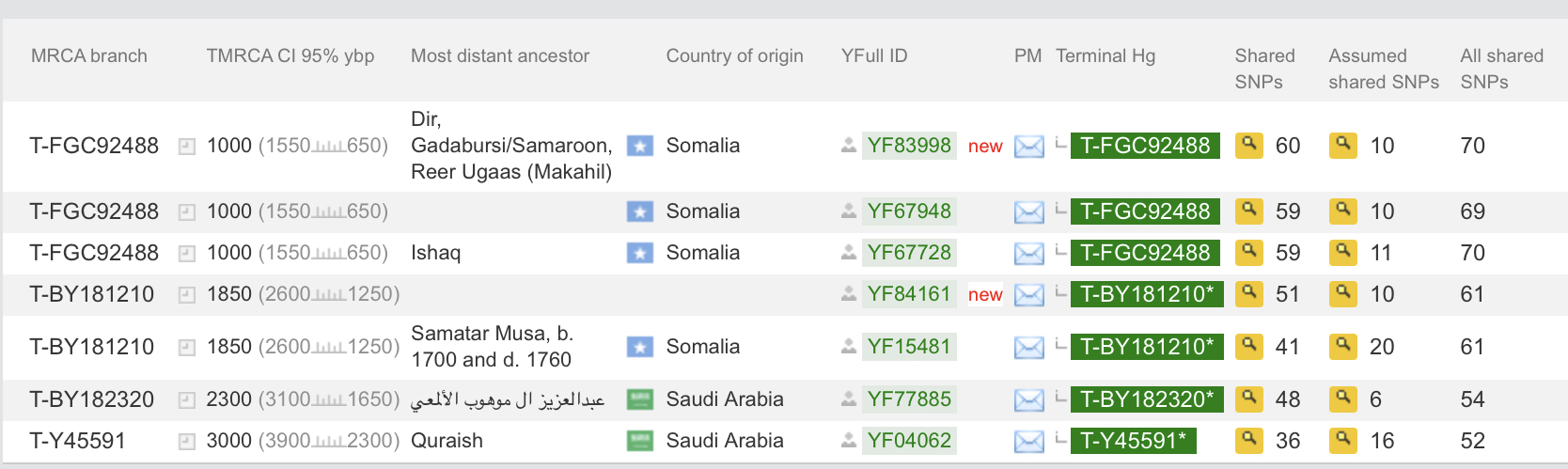Click assumed shared SNPs magnifier for YF15481
Viewport: 1568px width, 469px height.
pyautogui.click(x=1342, y=346)
